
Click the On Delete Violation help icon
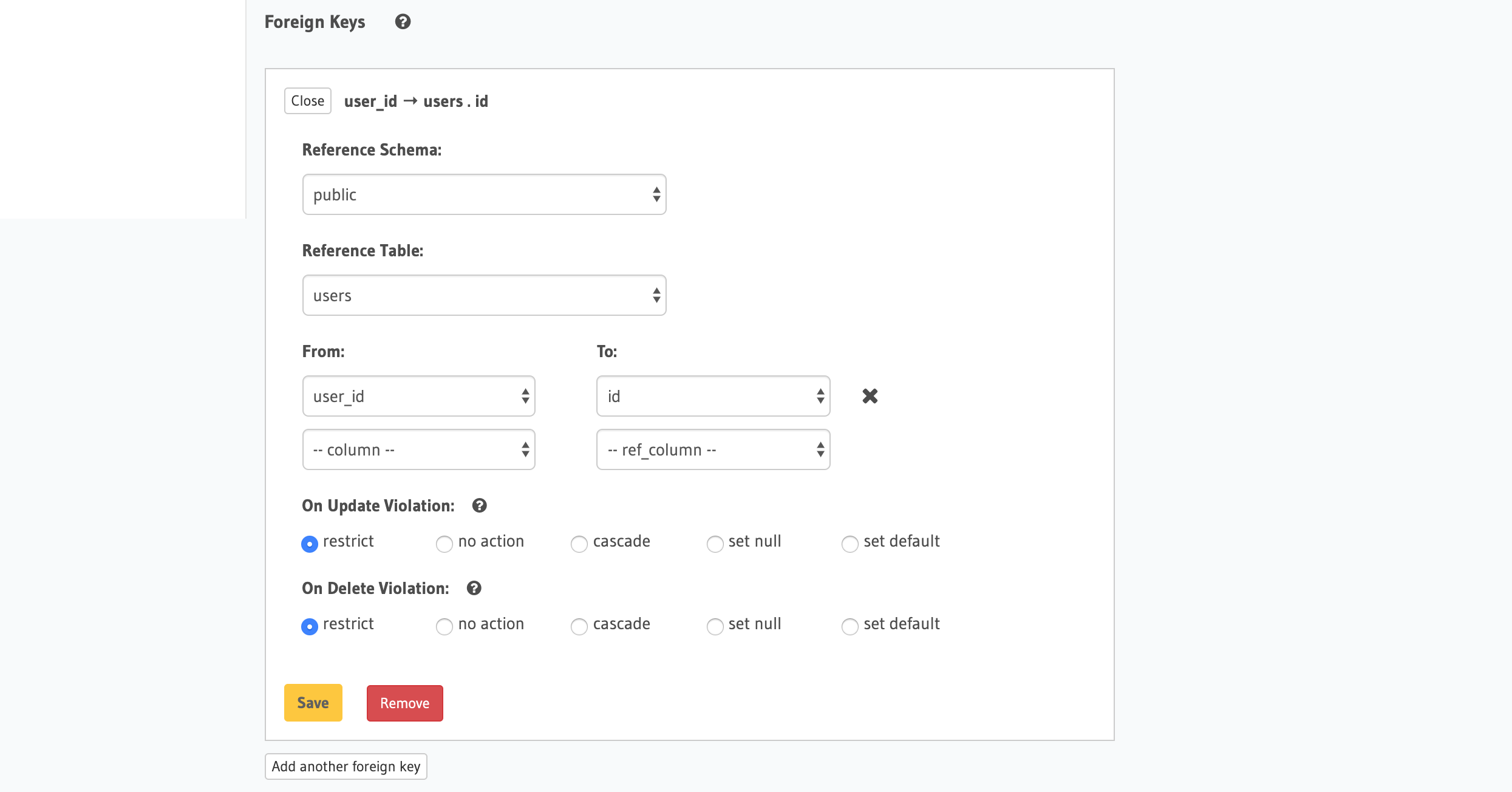tap(474, 588)
